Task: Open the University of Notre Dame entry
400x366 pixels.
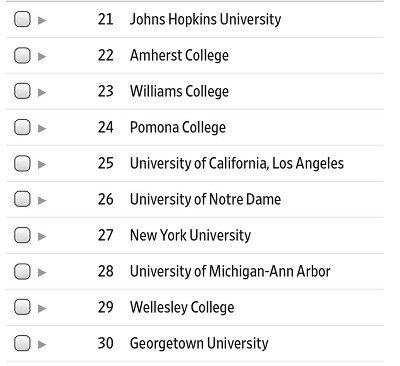Action: pyautogui.click(x=205, y=199)
